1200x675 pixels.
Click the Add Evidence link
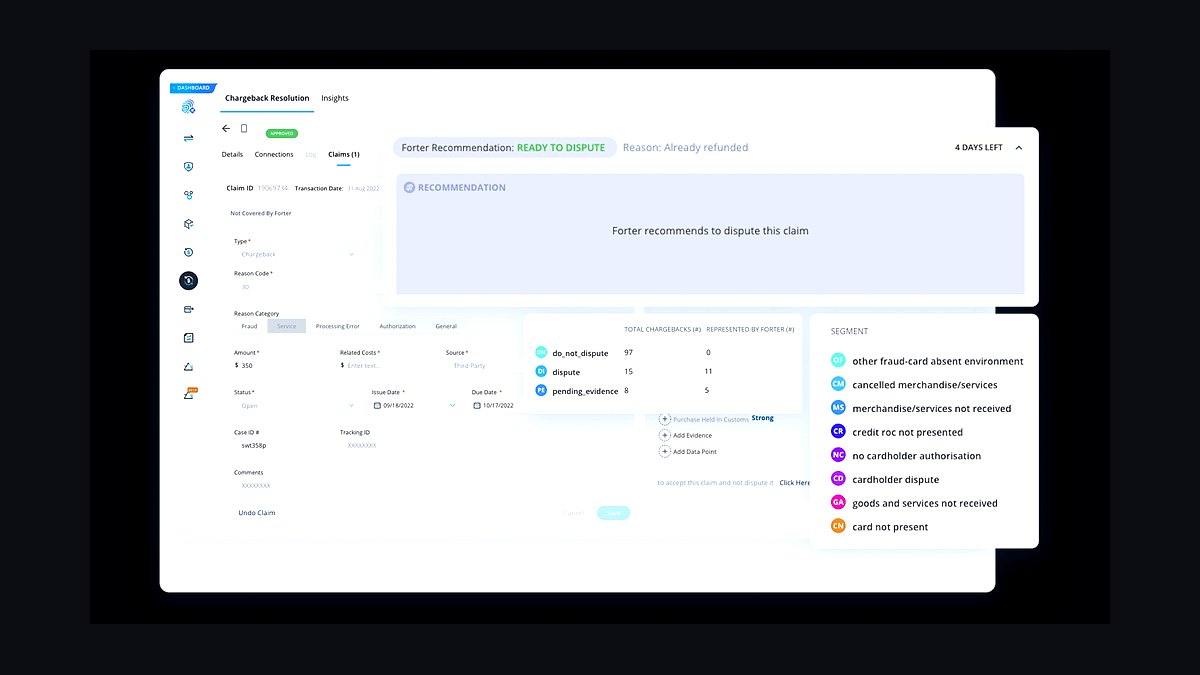693,435
